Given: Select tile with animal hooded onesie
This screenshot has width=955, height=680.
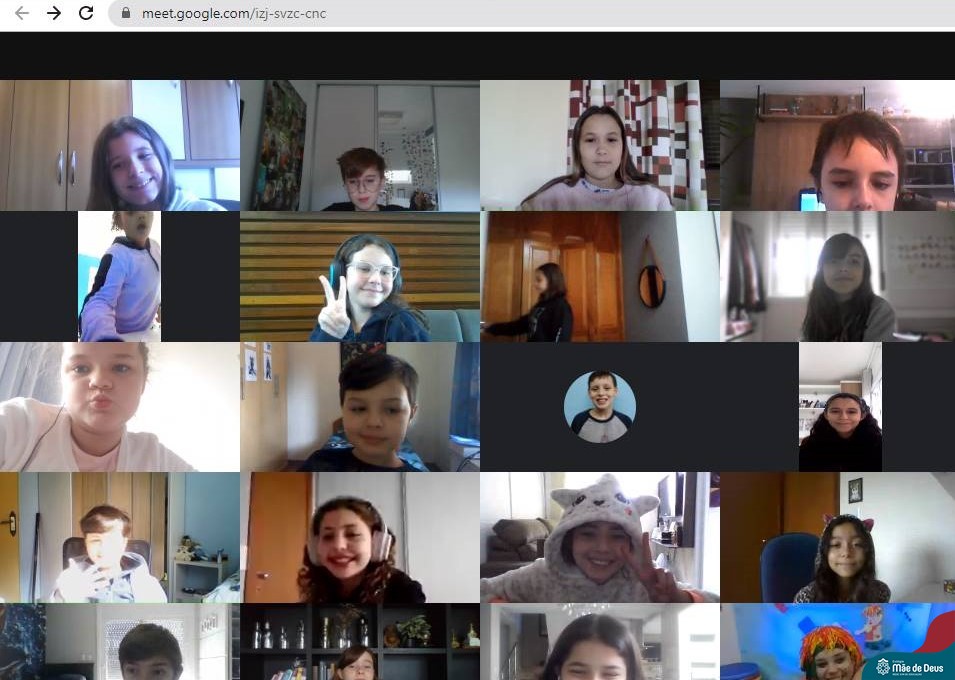Looking at the screenshot, I should click(x=600, y=538).
